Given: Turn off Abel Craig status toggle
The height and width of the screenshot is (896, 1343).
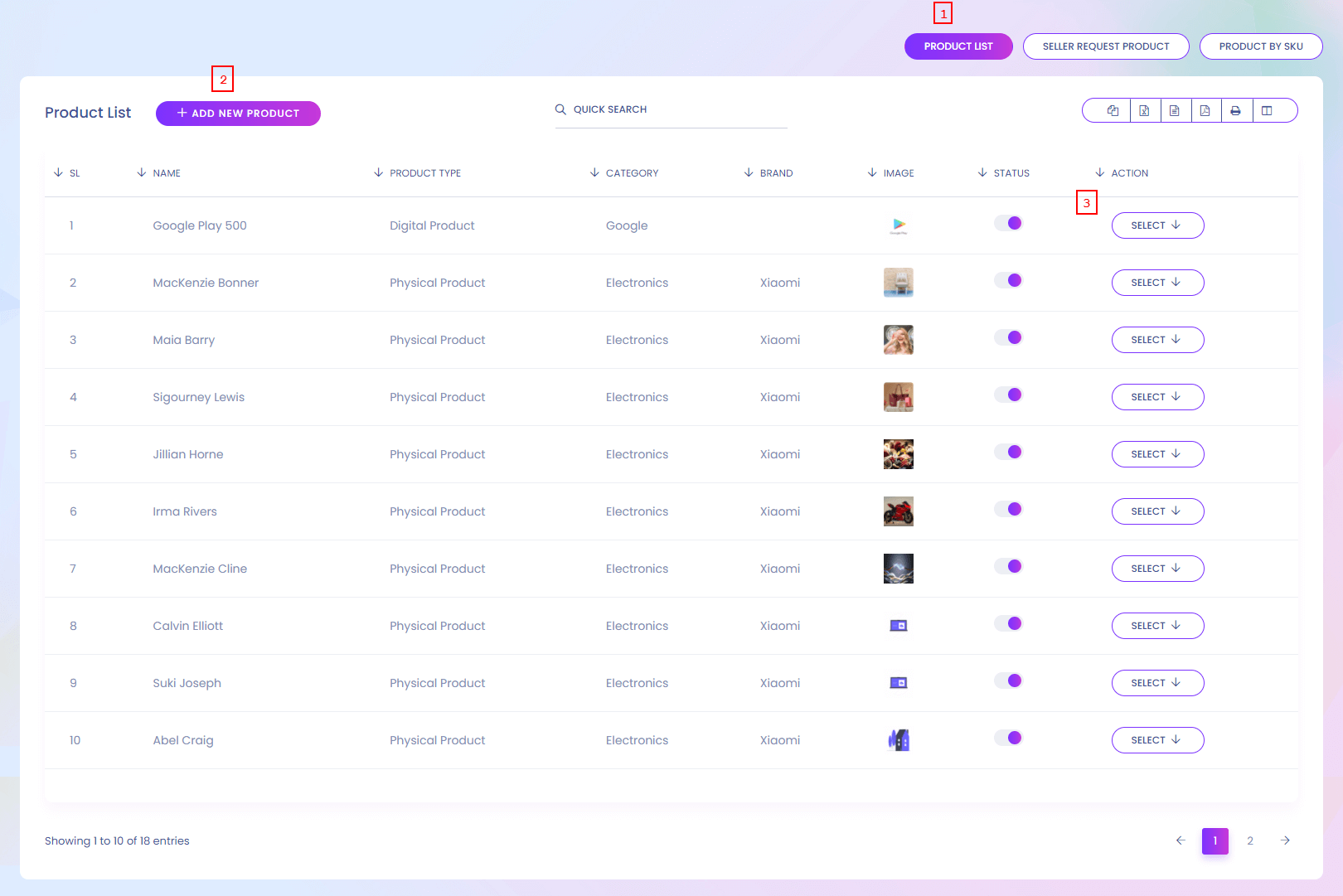Looking at the screenshot, I should tap(1009, 738).
